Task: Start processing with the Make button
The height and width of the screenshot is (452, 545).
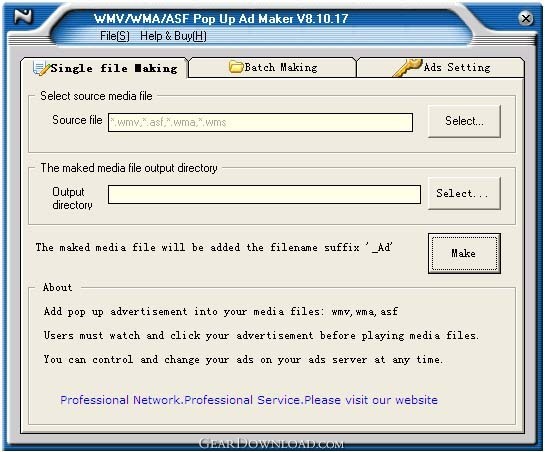Action: pos(464,253)
